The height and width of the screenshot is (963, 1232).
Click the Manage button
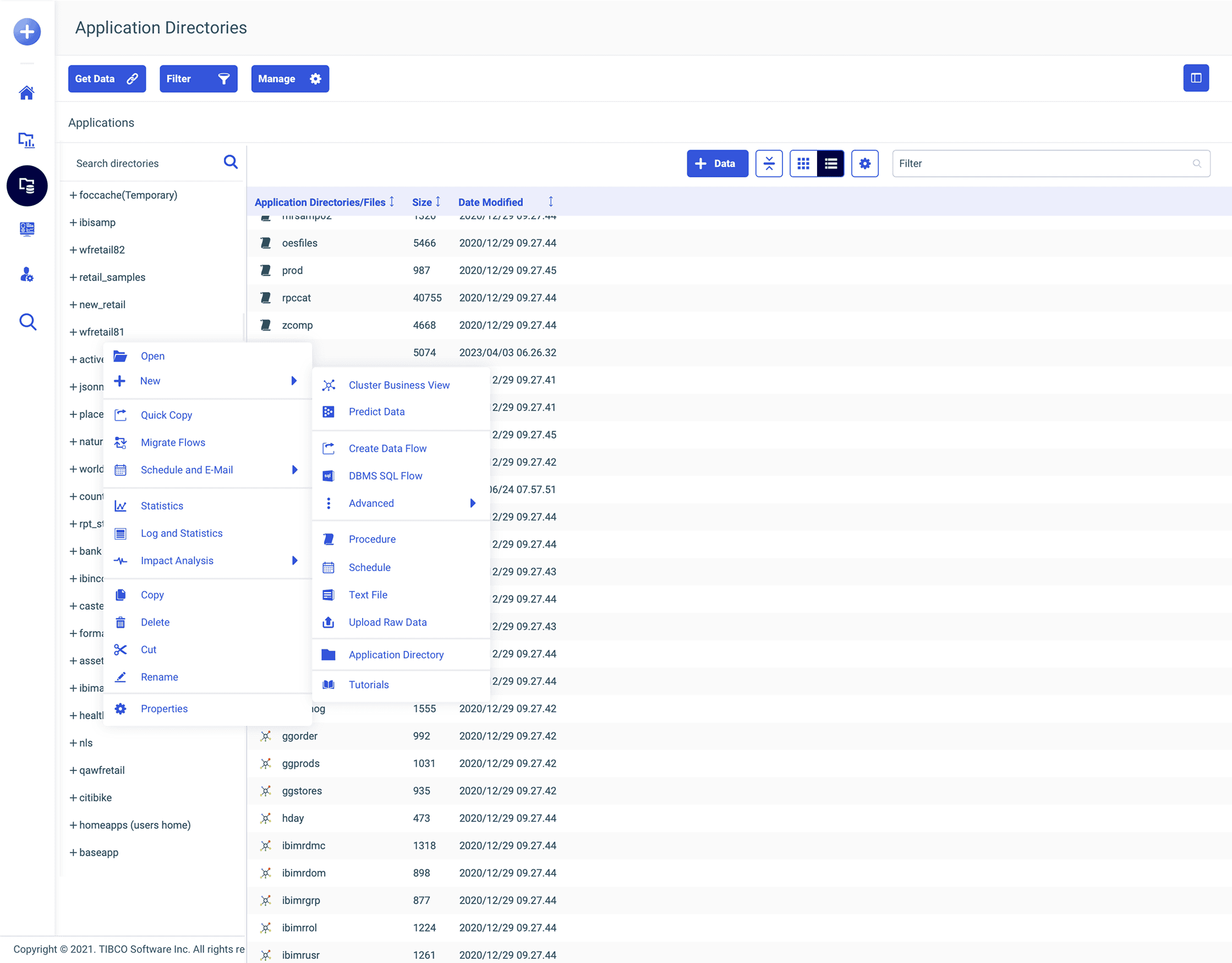click(x=290, y=79)
